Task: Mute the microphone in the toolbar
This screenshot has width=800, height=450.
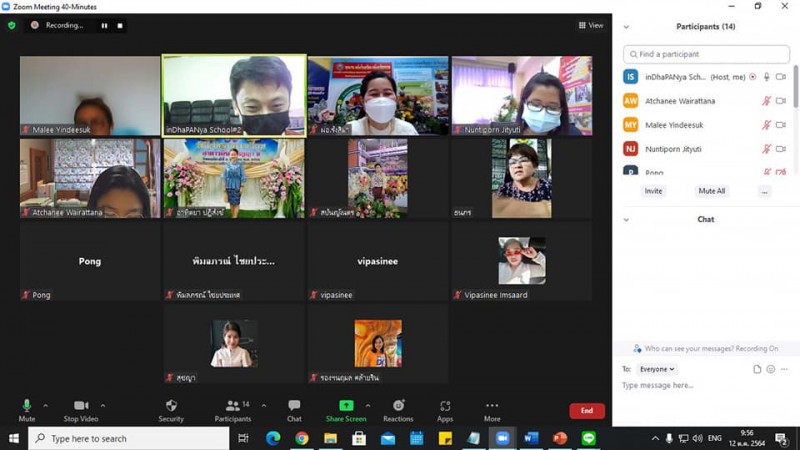Action: [27, 411]
